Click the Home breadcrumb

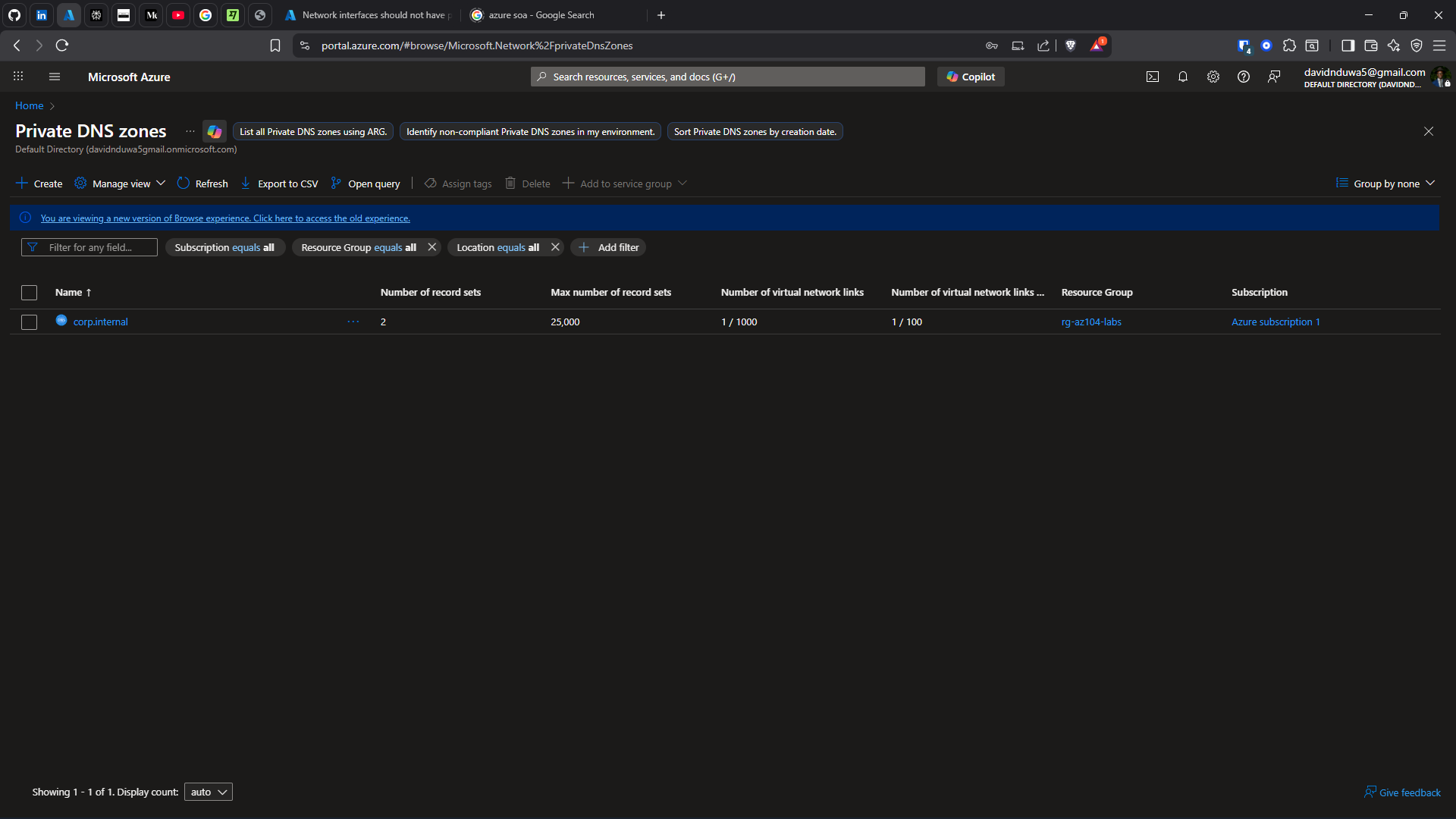(x=30, y=105)
